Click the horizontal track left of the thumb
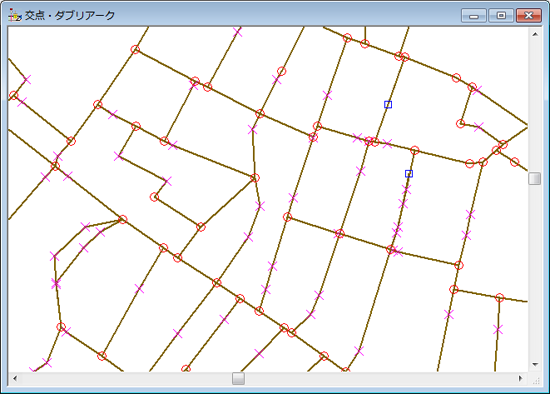 coord(127,379)
